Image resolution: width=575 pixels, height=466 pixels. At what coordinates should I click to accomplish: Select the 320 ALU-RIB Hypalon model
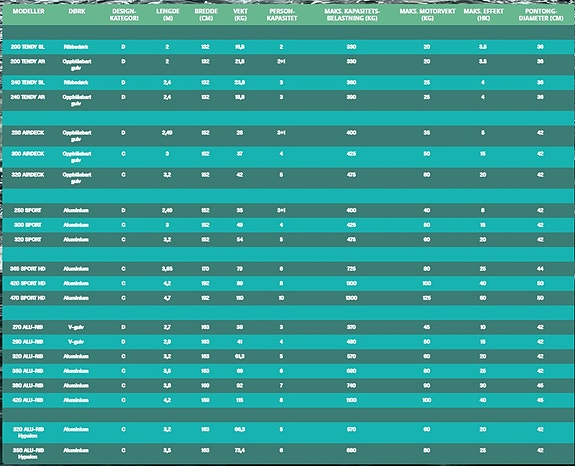coord(28,433)
